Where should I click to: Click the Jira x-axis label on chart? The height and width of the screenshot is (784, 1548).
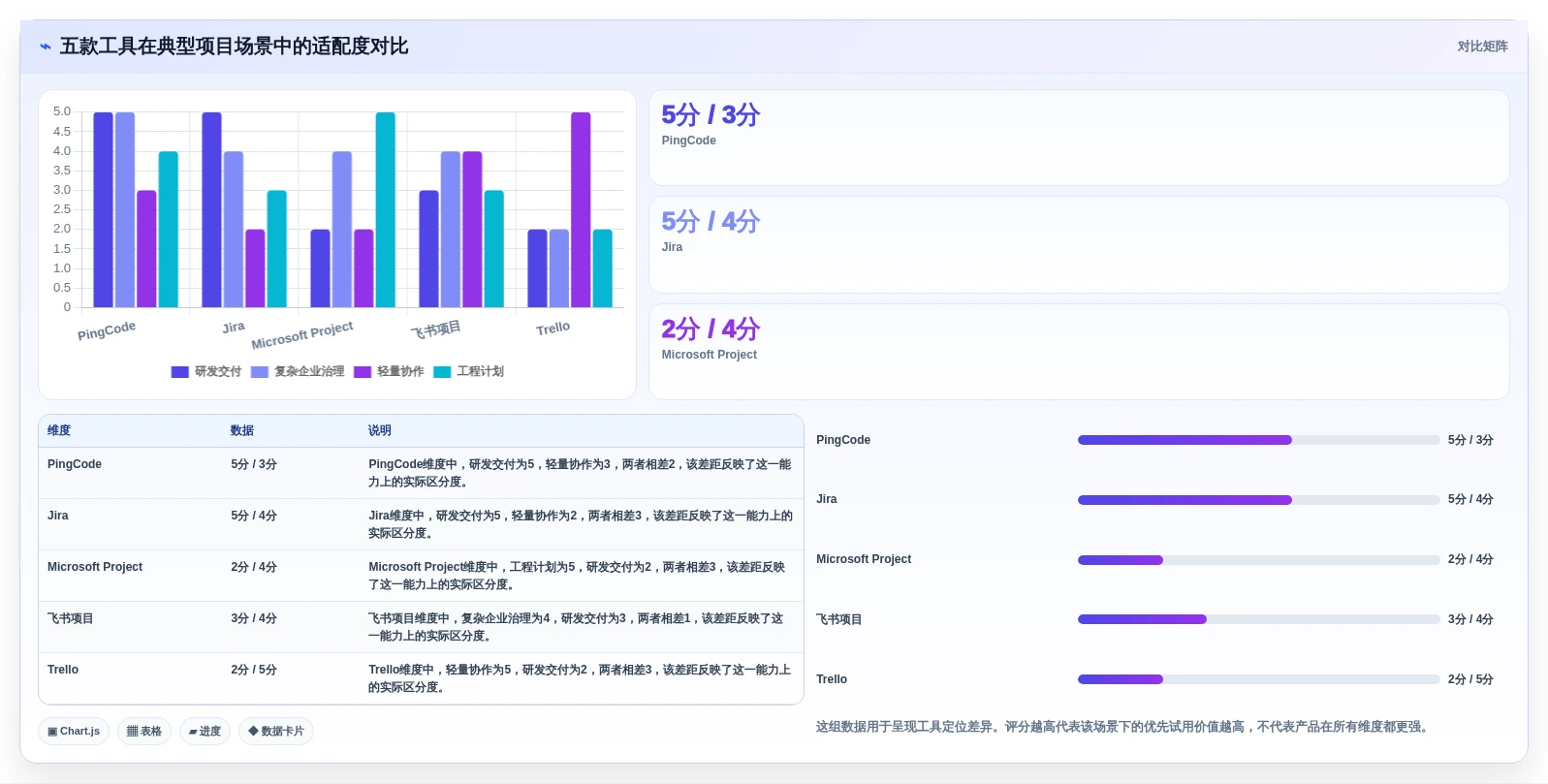[233, 328]
